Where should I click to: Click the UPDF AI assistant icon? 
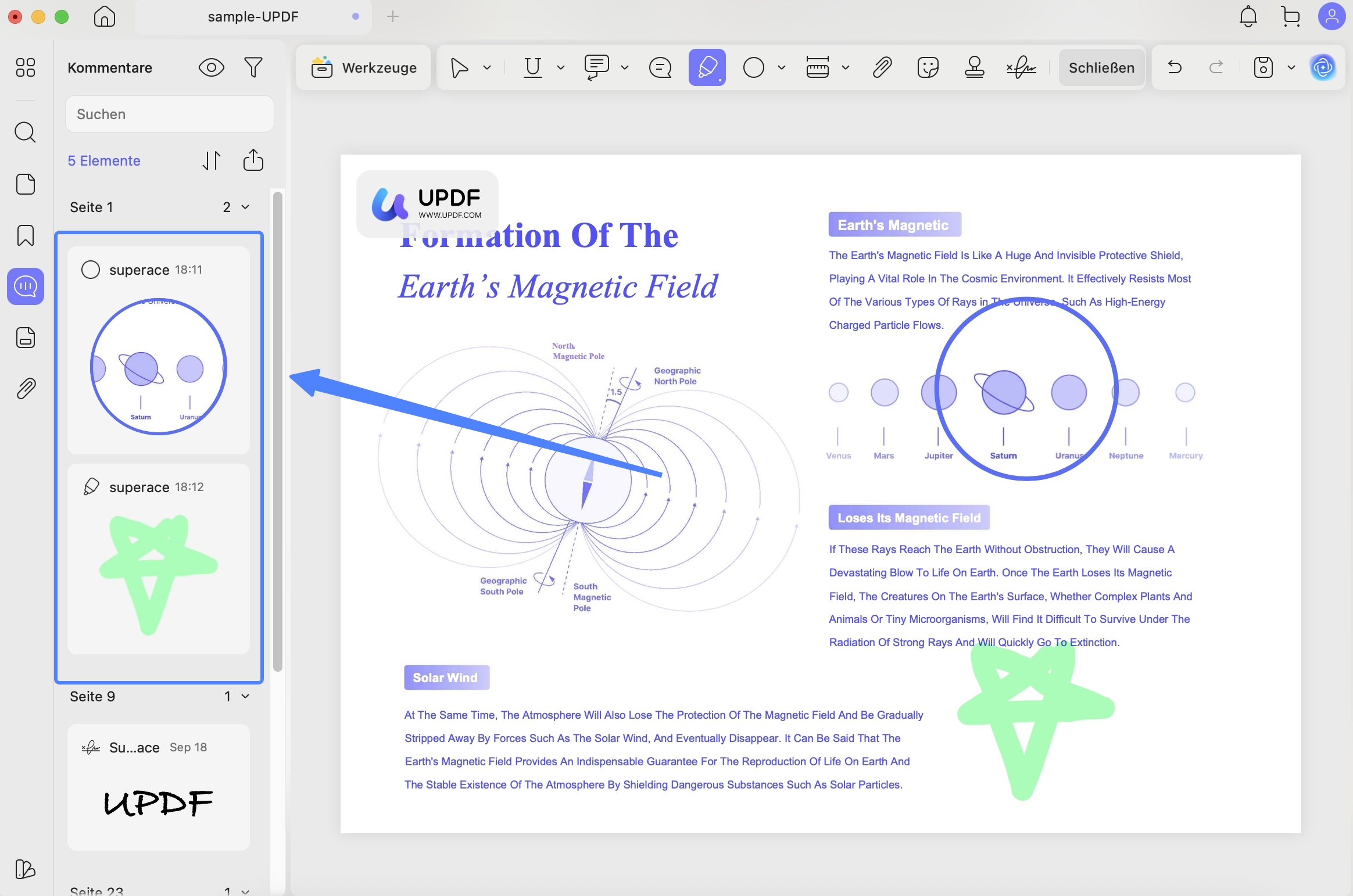(1323, 67)
